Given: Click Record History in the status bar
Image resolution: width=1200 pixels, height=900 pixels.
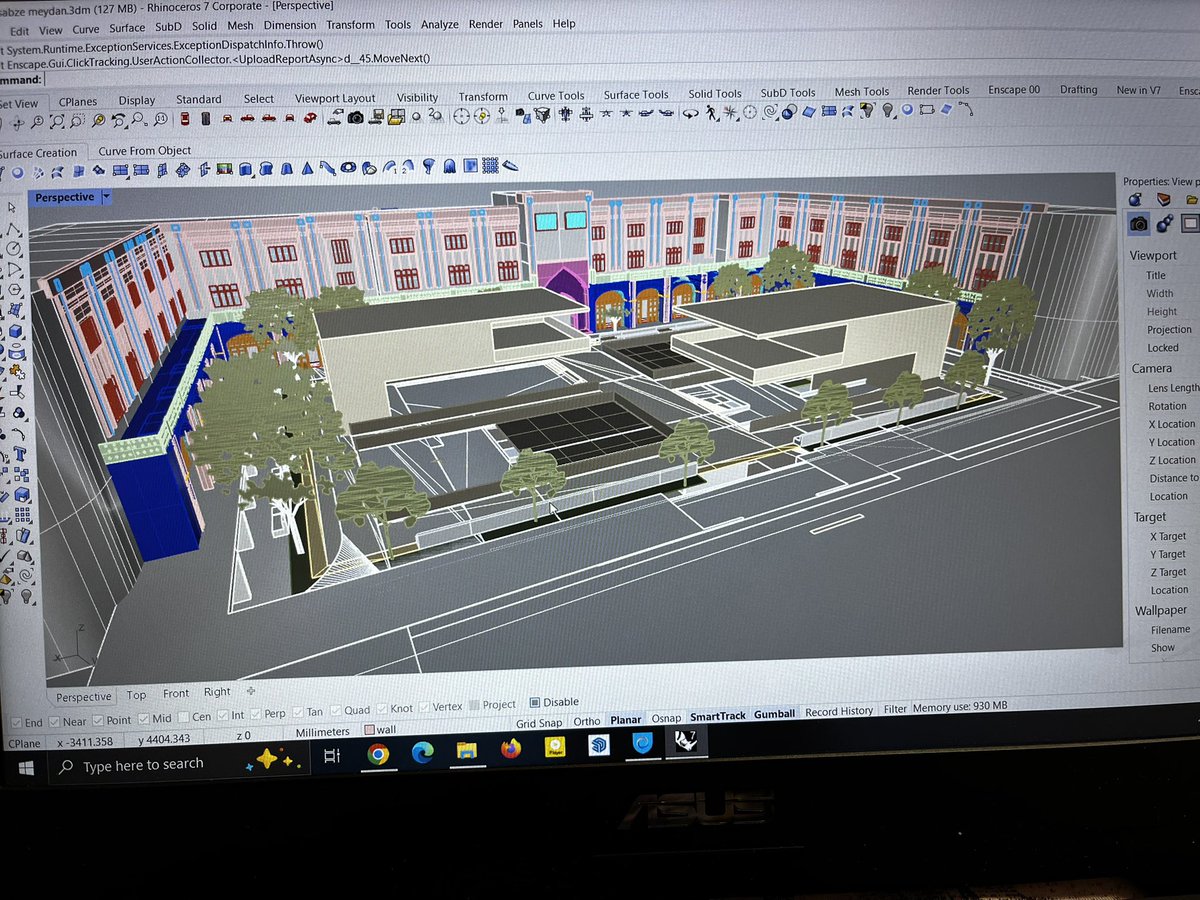Looking at the screenshot, I should (x=839, y=711).
